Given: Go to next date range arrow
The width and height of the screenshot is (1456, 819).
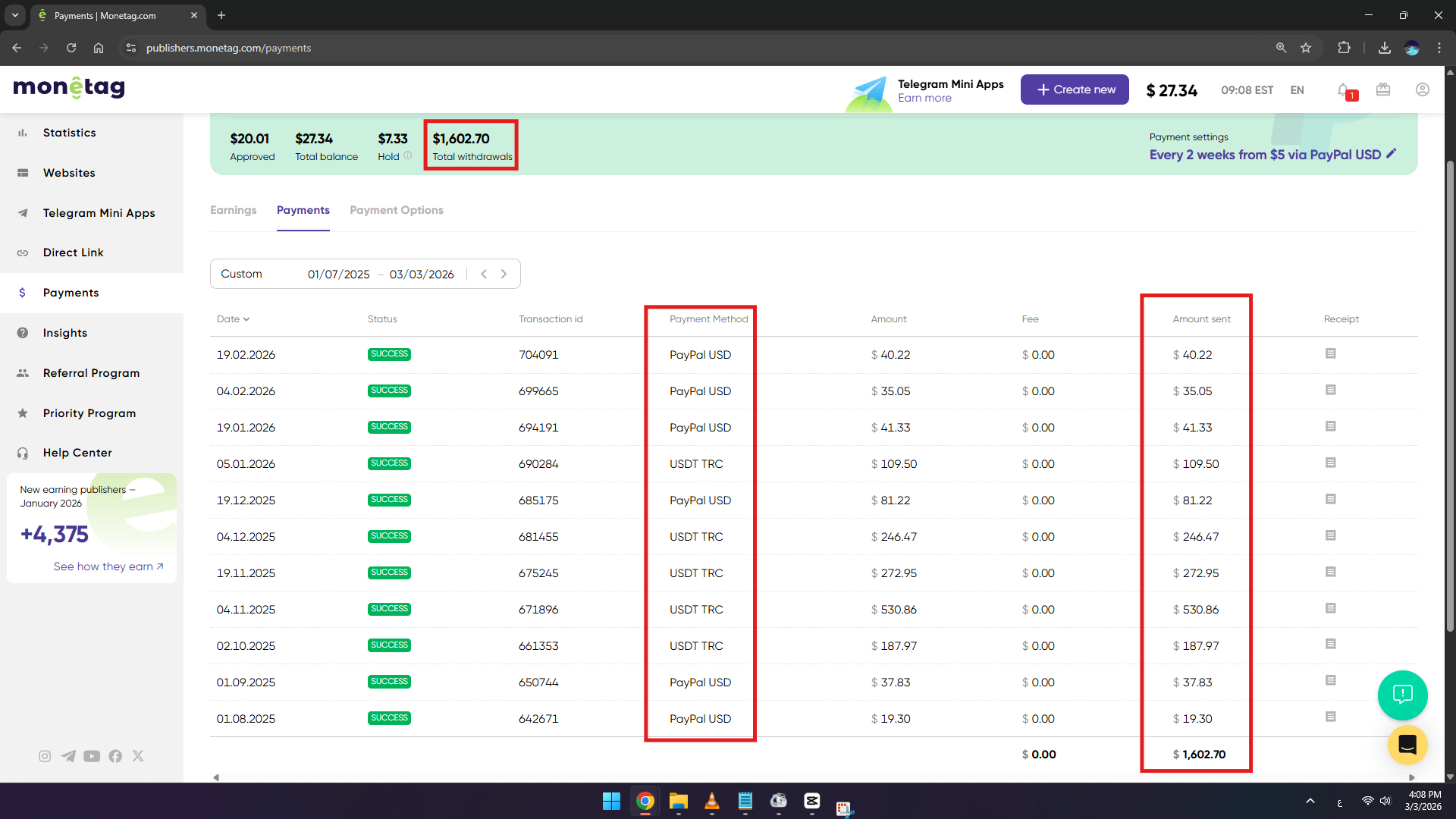Looking at the screenshot, I should point(504,274).
